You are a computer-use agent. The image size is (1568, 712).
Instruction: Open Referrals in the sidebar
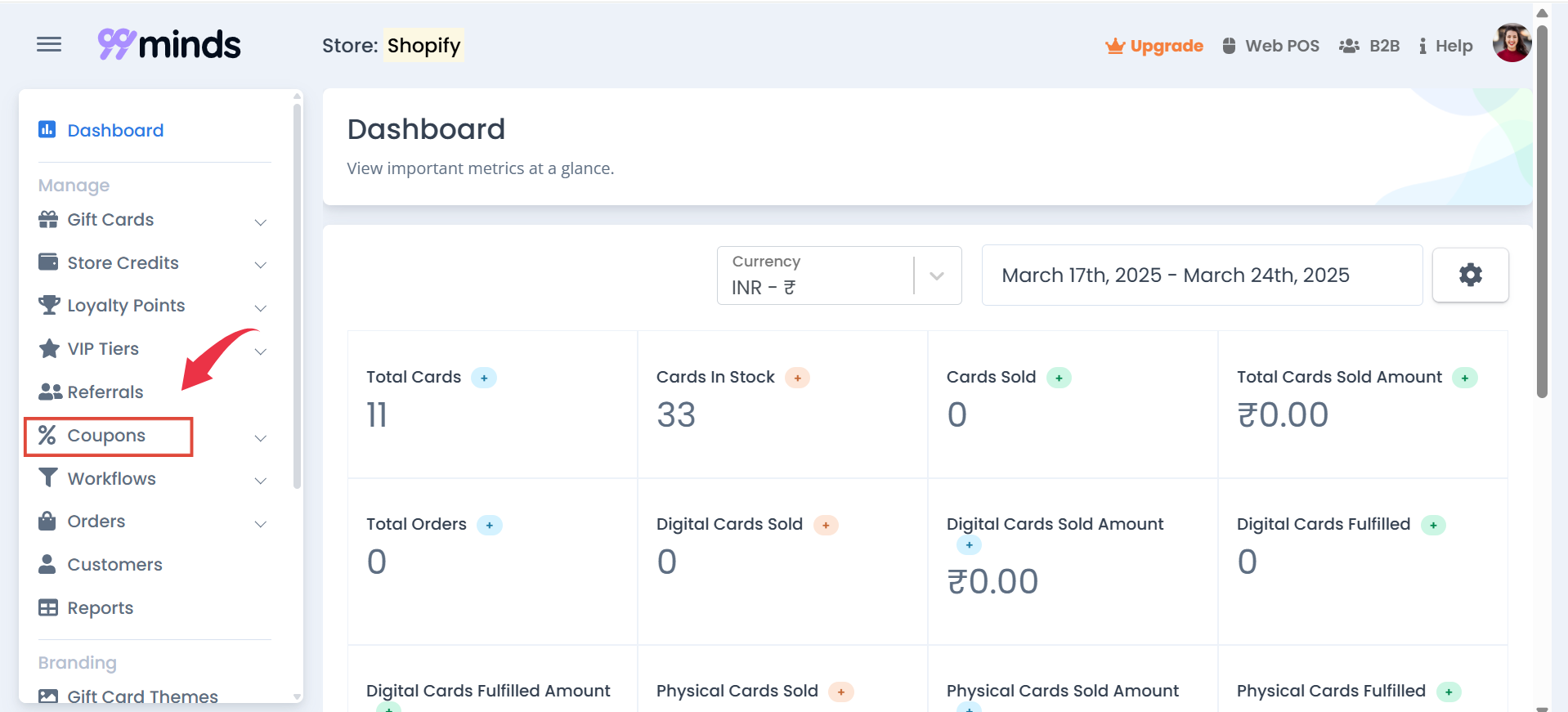pyautogui.click(x=105, y=392)
